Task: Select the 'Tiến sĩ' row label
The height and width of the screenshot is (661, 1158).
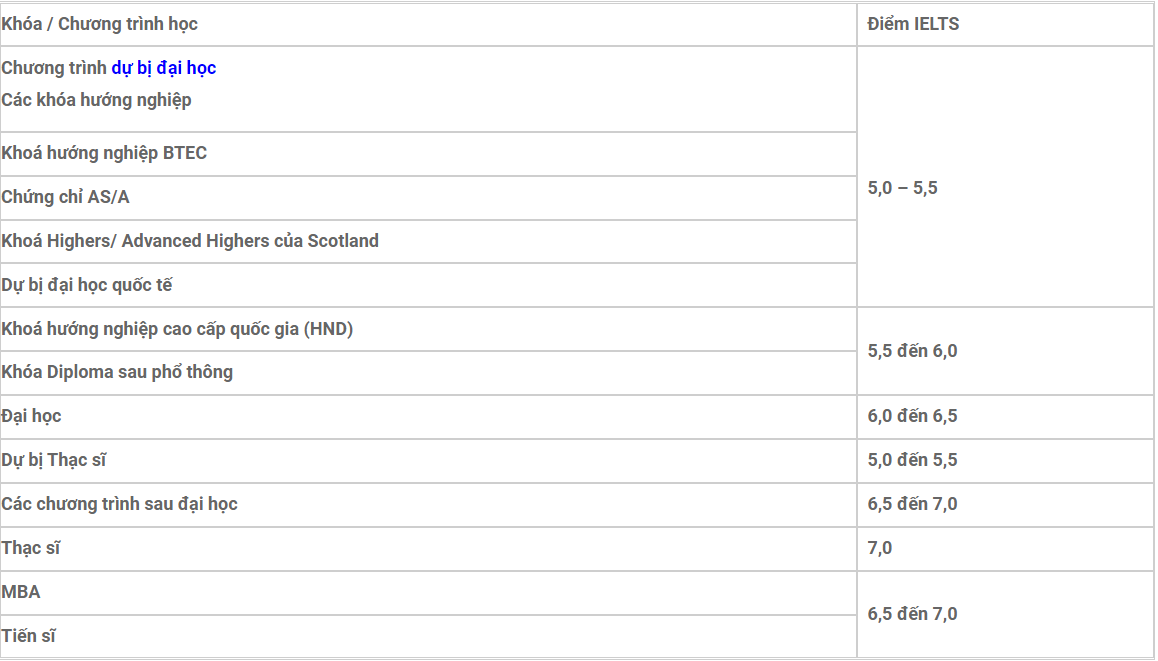Action: 28,636
